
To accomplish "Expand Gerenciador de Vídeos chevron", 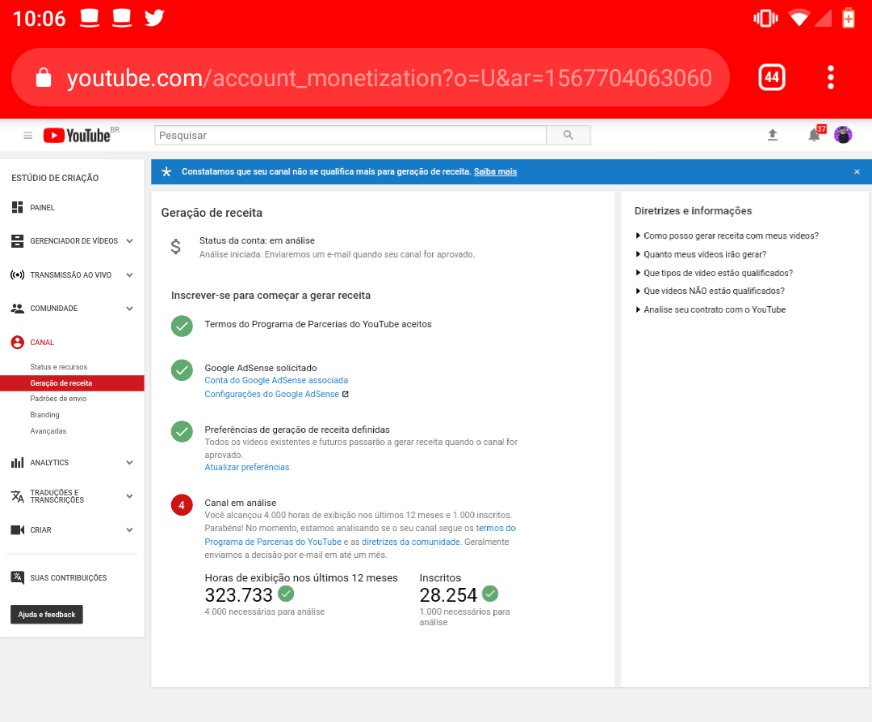I will (x=130, y=241).
